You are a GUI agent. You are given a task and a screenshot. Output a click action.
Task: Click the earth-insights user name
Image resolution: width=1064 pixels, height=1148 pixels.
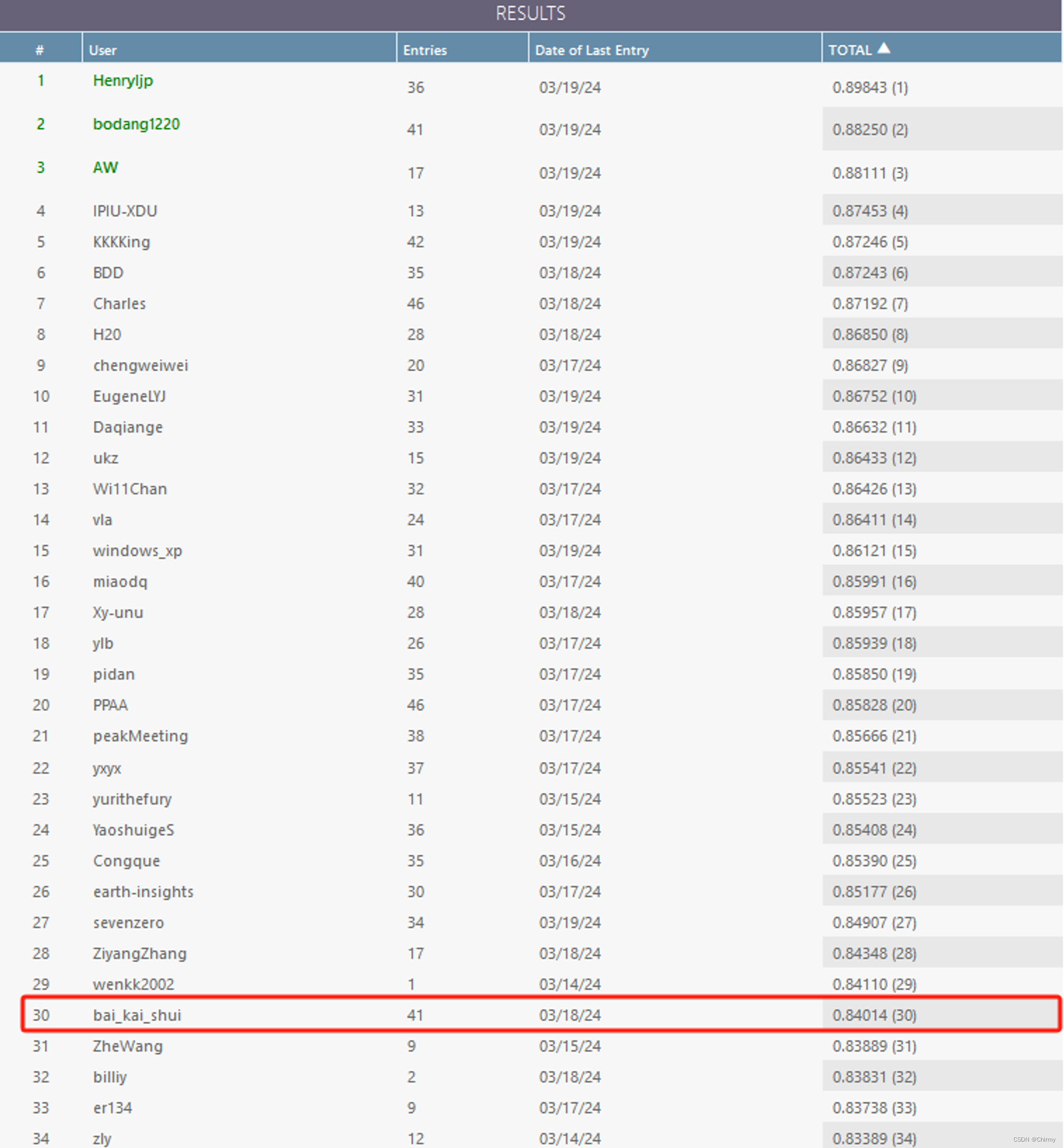[143, 892]
